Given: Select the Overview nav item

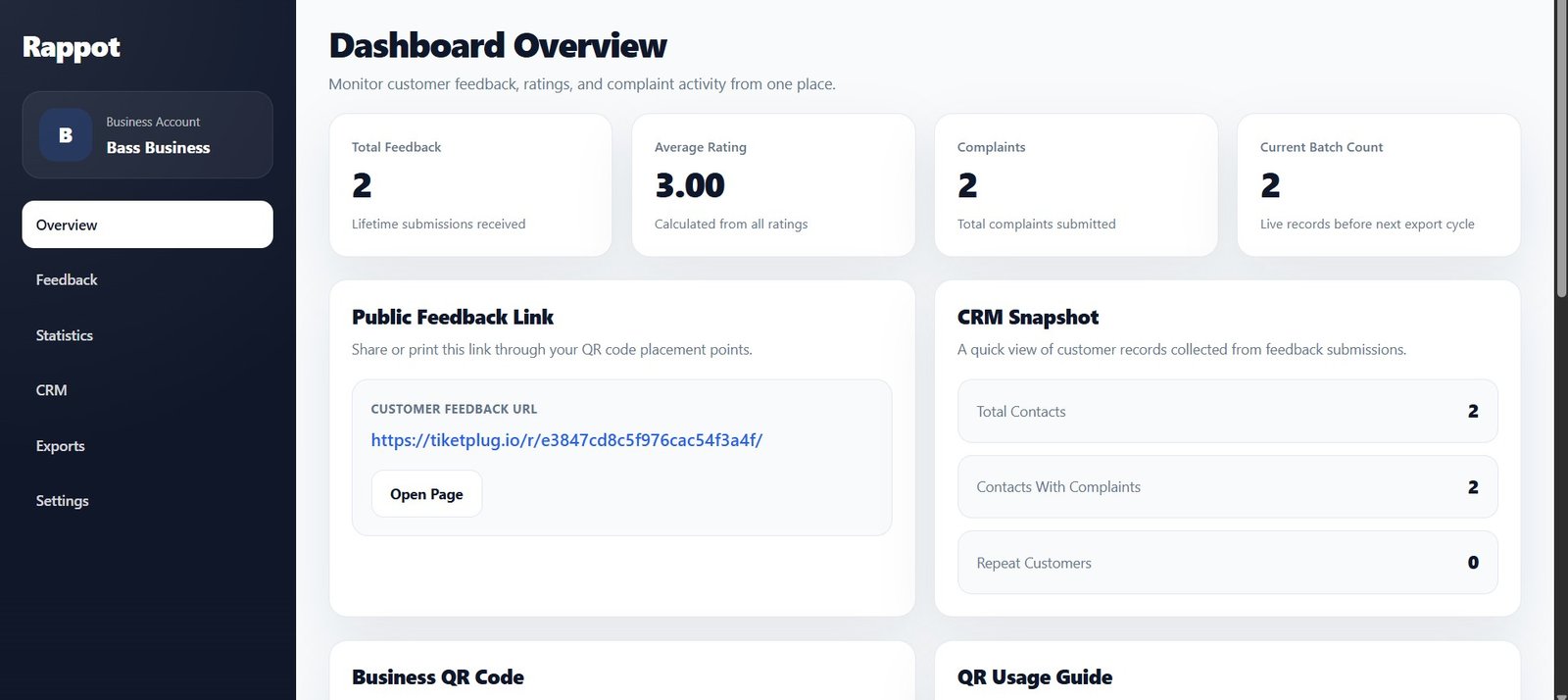Looking at the screenshot, I should [x=147, y=225].
